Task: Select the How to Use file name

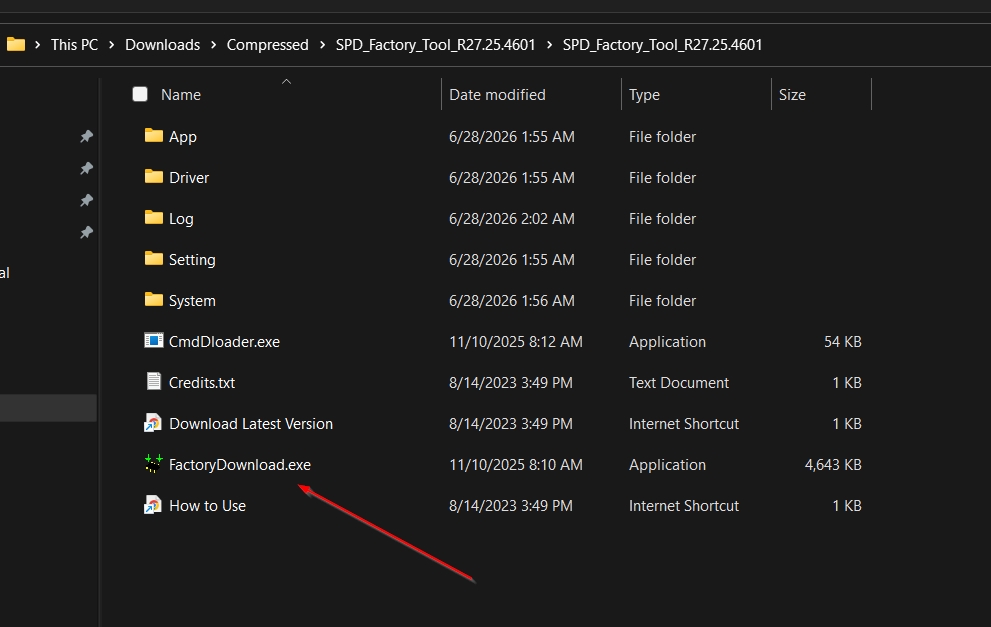Action: coord(207,506)
